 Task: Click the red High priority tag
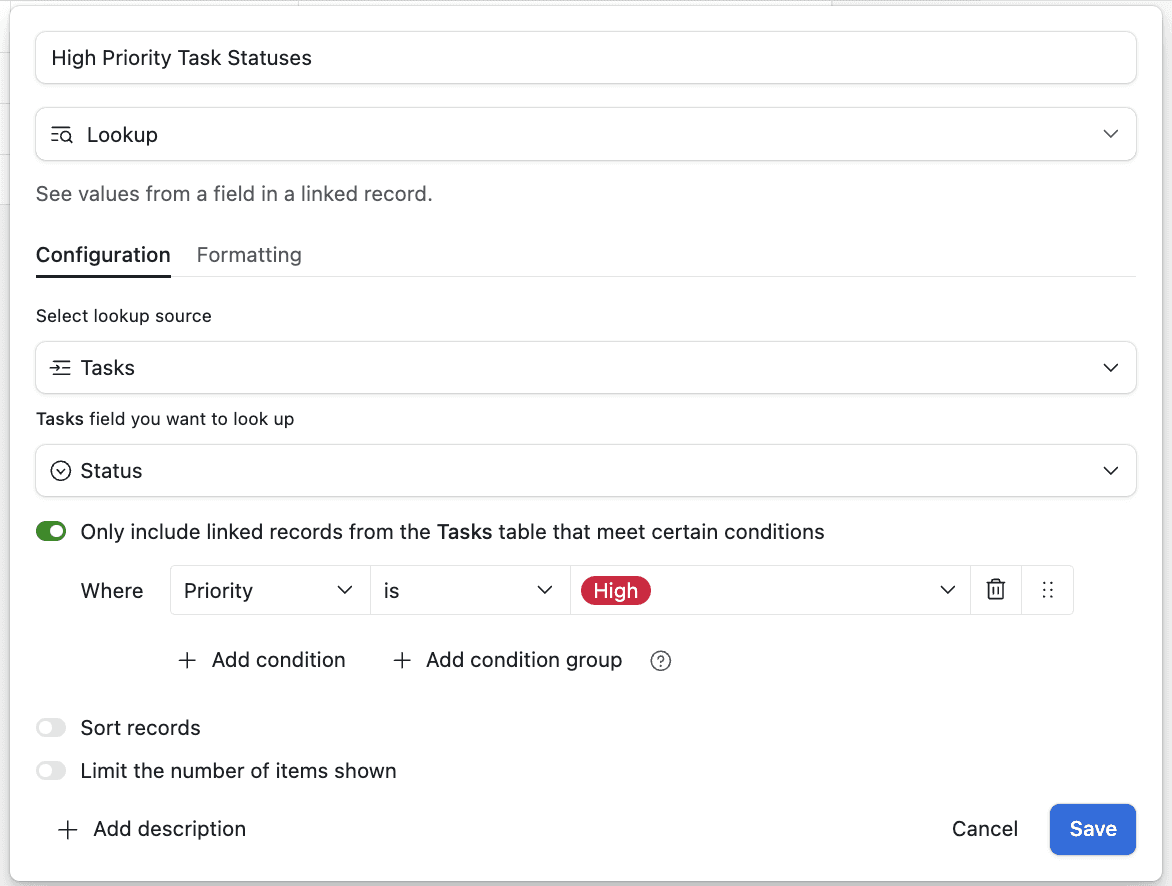(615, 591)
